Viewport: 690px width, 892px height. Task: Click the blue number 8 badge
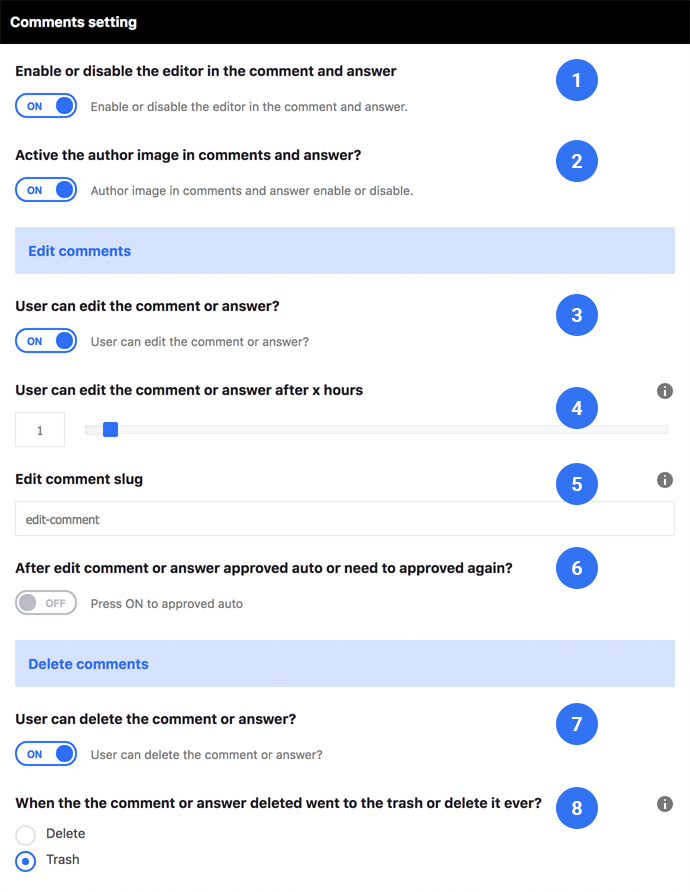[577, 808]
